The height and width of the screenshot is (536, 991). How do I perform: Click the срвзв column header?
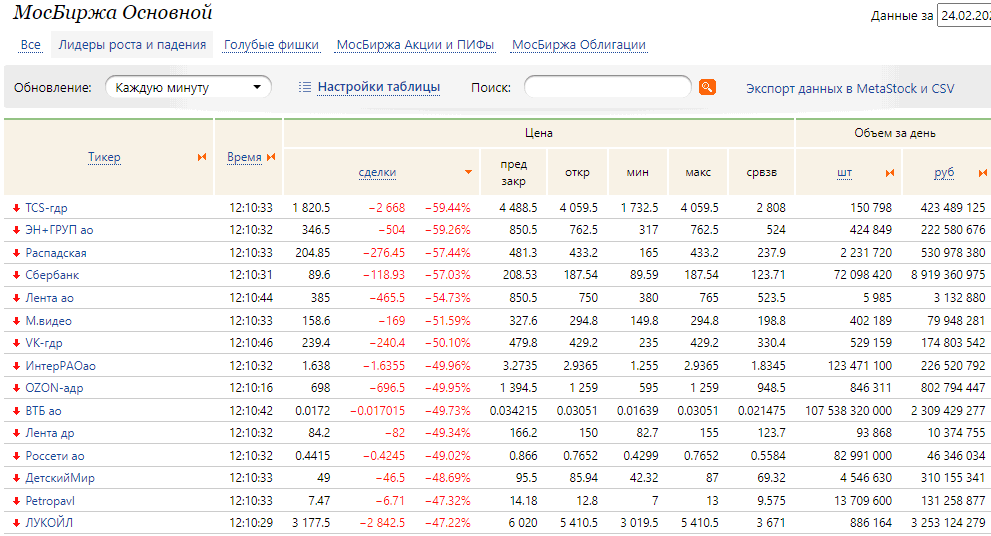(762, 173)
